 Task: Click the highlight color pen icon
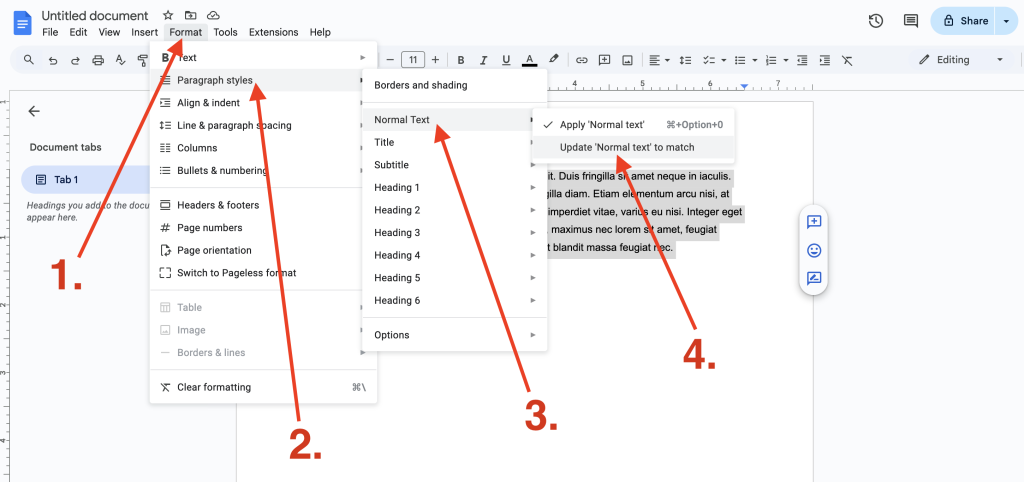[554, 60]
